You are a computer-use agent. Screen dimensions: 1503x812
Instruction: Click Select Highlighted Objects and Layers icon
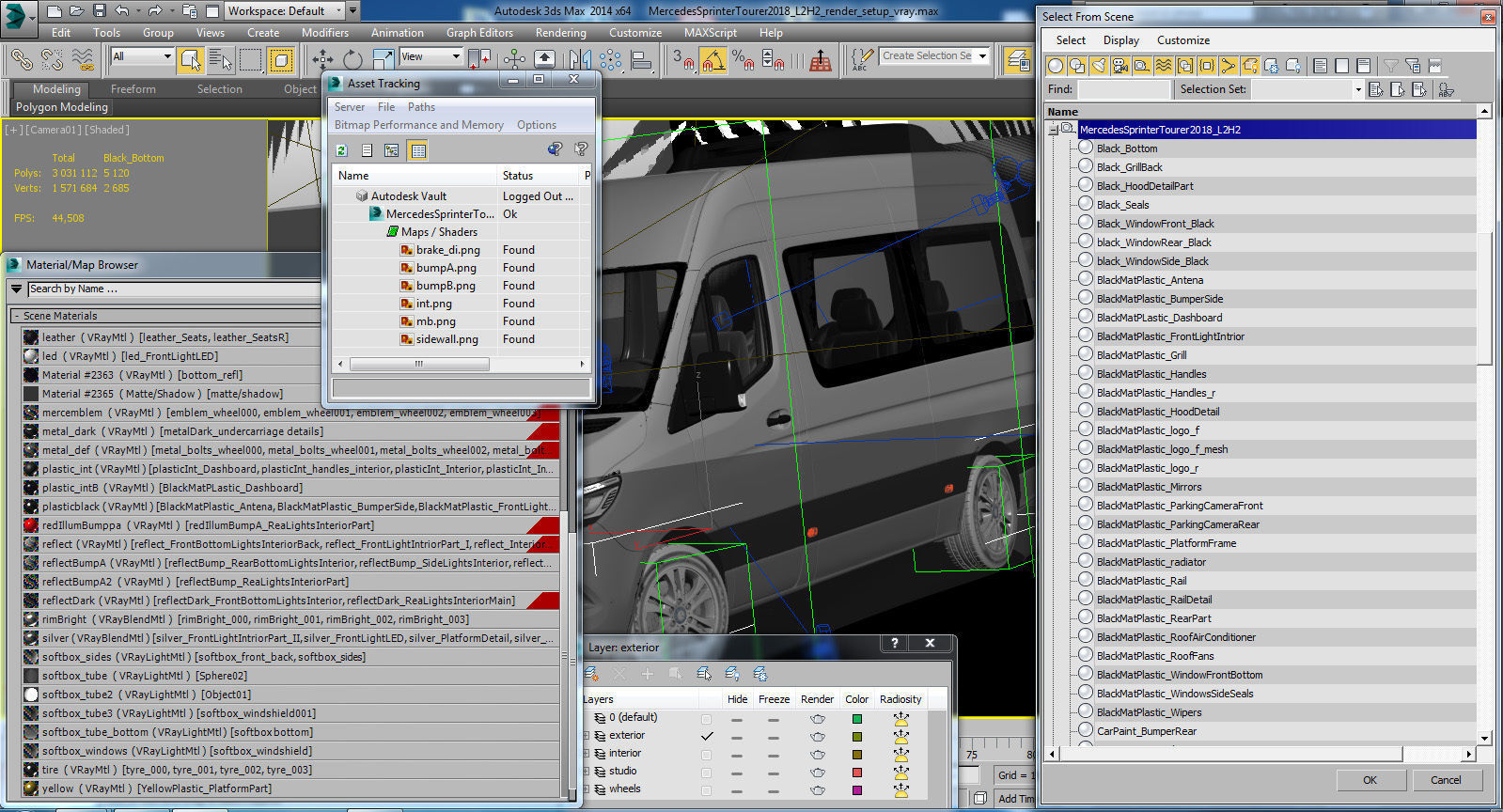[x=704, y=674]
